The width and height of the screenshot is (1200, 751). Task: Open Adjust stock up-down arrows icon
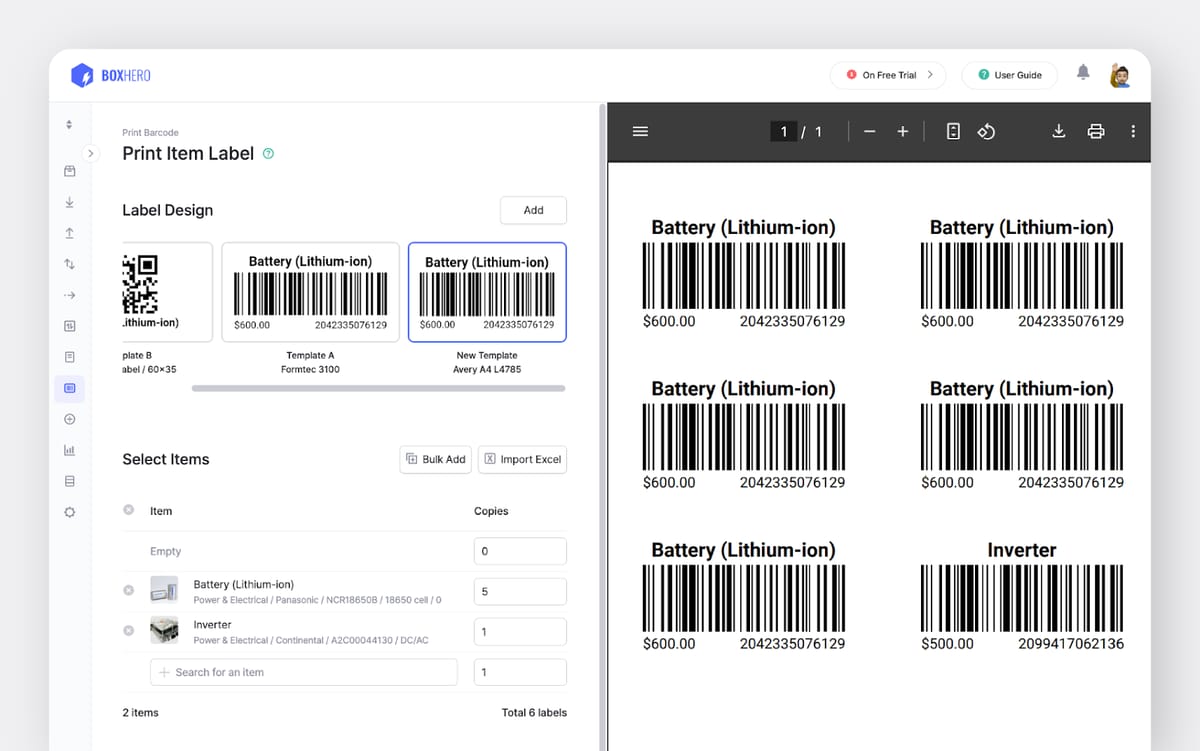coord(69,264)
